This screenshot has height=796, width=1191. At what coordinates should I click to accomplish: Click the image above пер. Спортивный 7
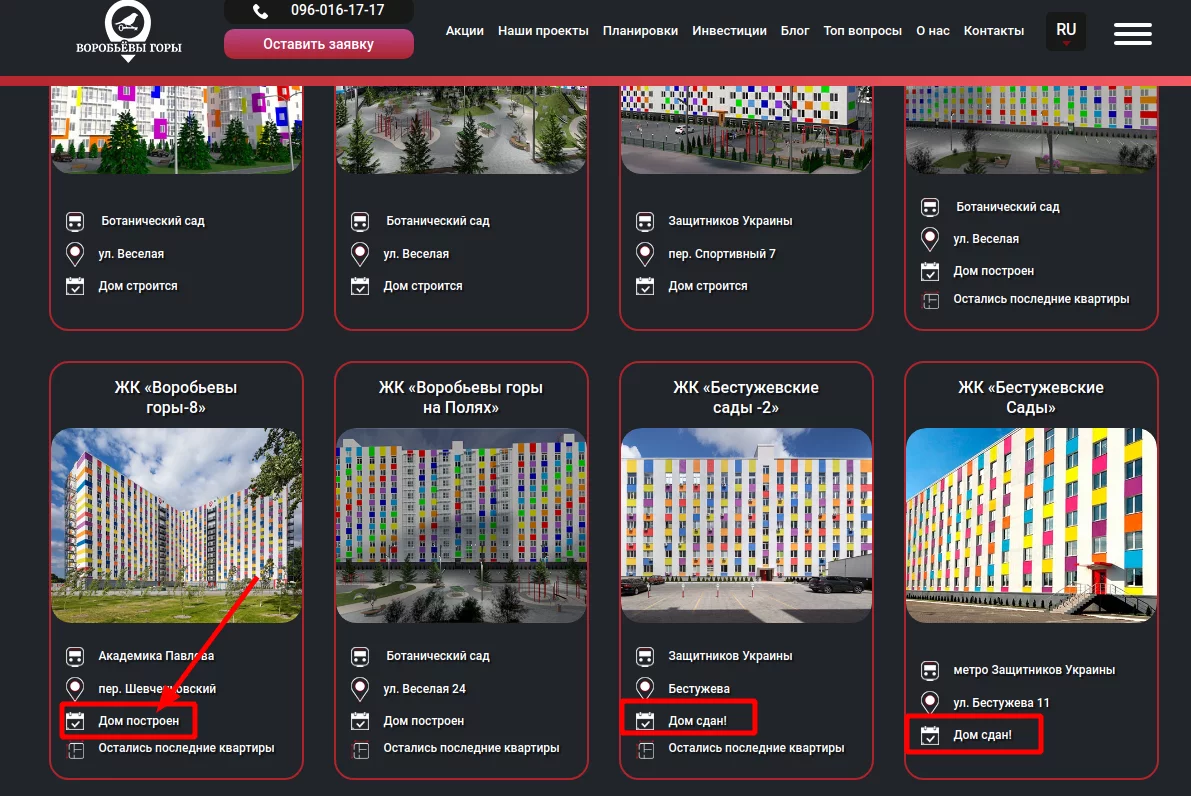[x=746, y=129]
